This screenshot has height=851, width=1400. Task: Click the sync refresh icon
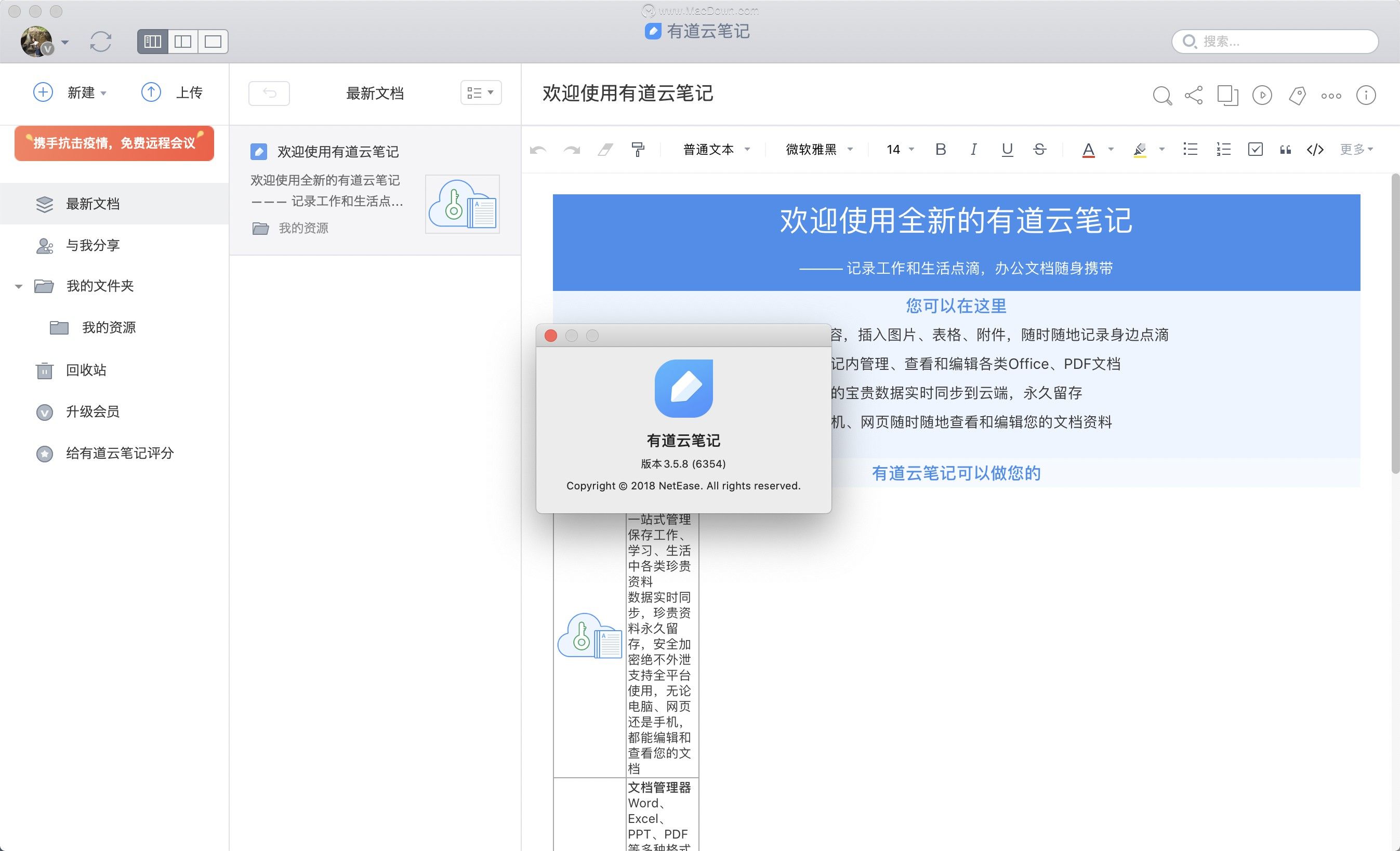point(101,42)
